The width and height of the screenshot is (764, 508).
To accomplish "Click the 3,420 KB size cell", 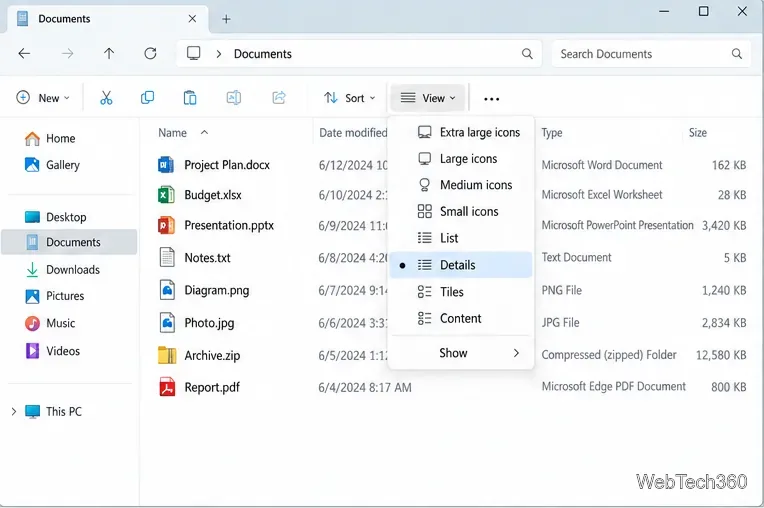I will click(724, 225).
